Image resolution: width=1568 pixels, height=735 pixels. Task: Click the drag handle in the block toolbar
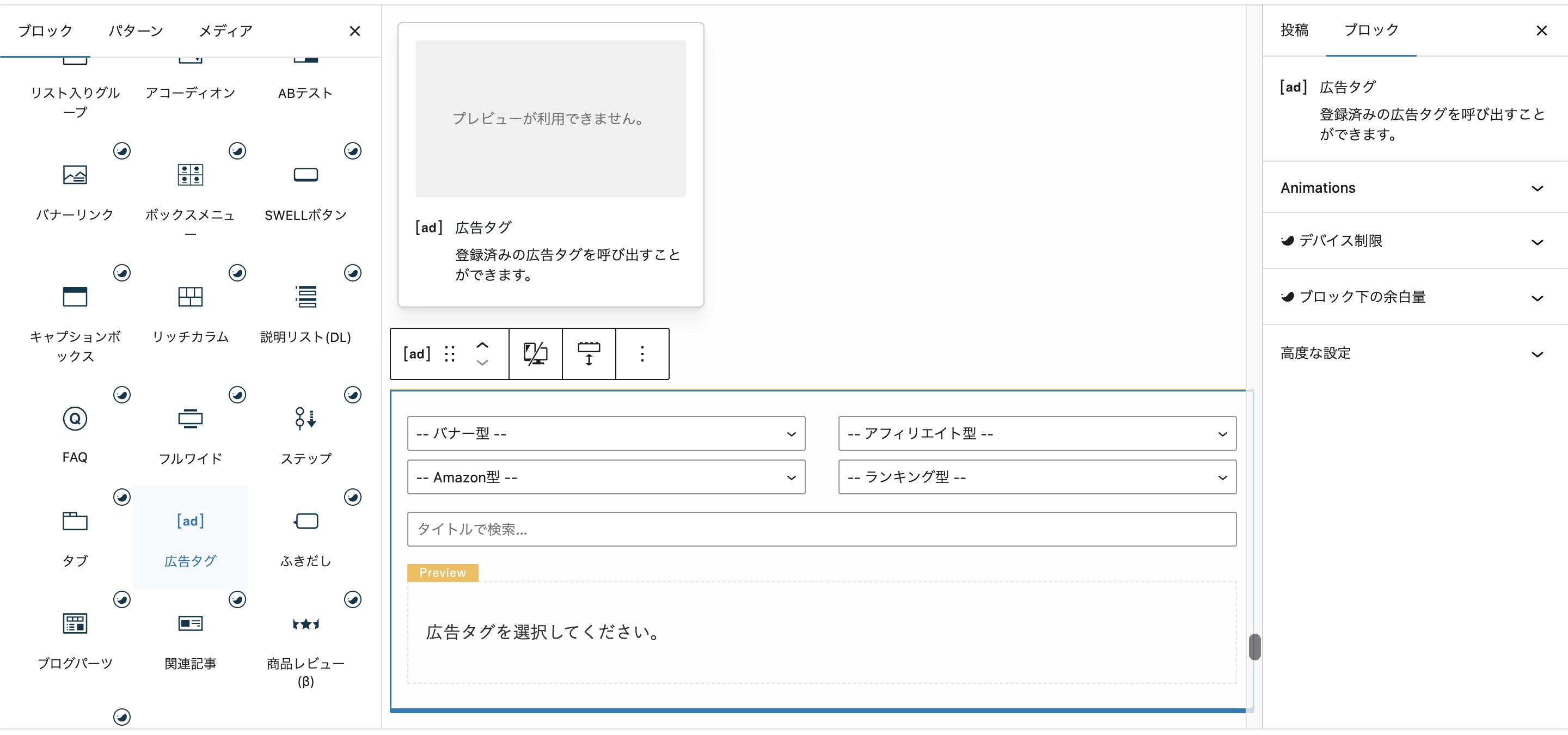pos(449,353)
